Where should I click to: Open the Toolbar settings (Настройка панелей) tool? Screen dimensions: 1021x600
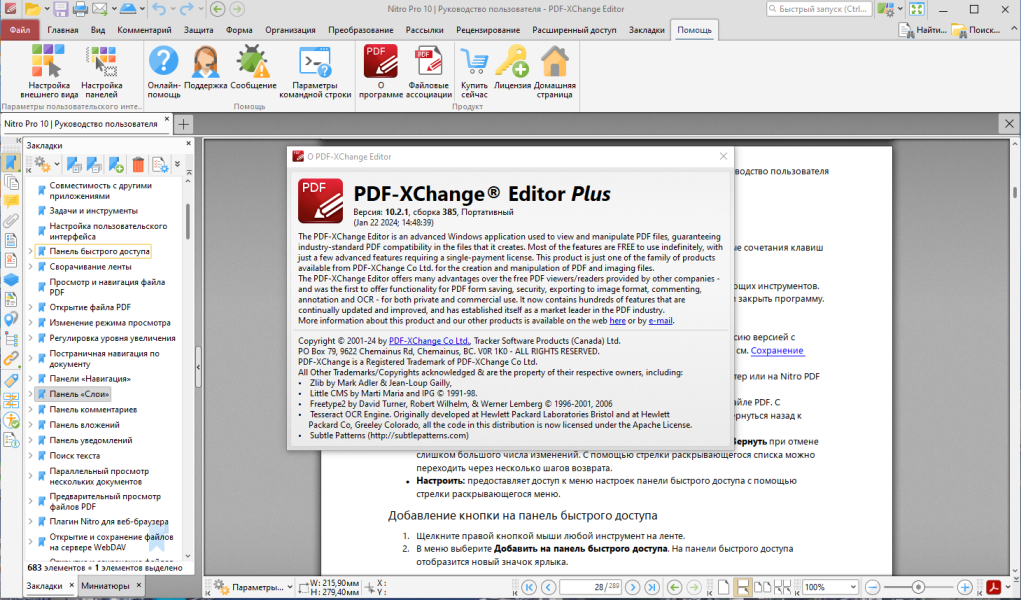pyautogui.click(x=102, y=71)
